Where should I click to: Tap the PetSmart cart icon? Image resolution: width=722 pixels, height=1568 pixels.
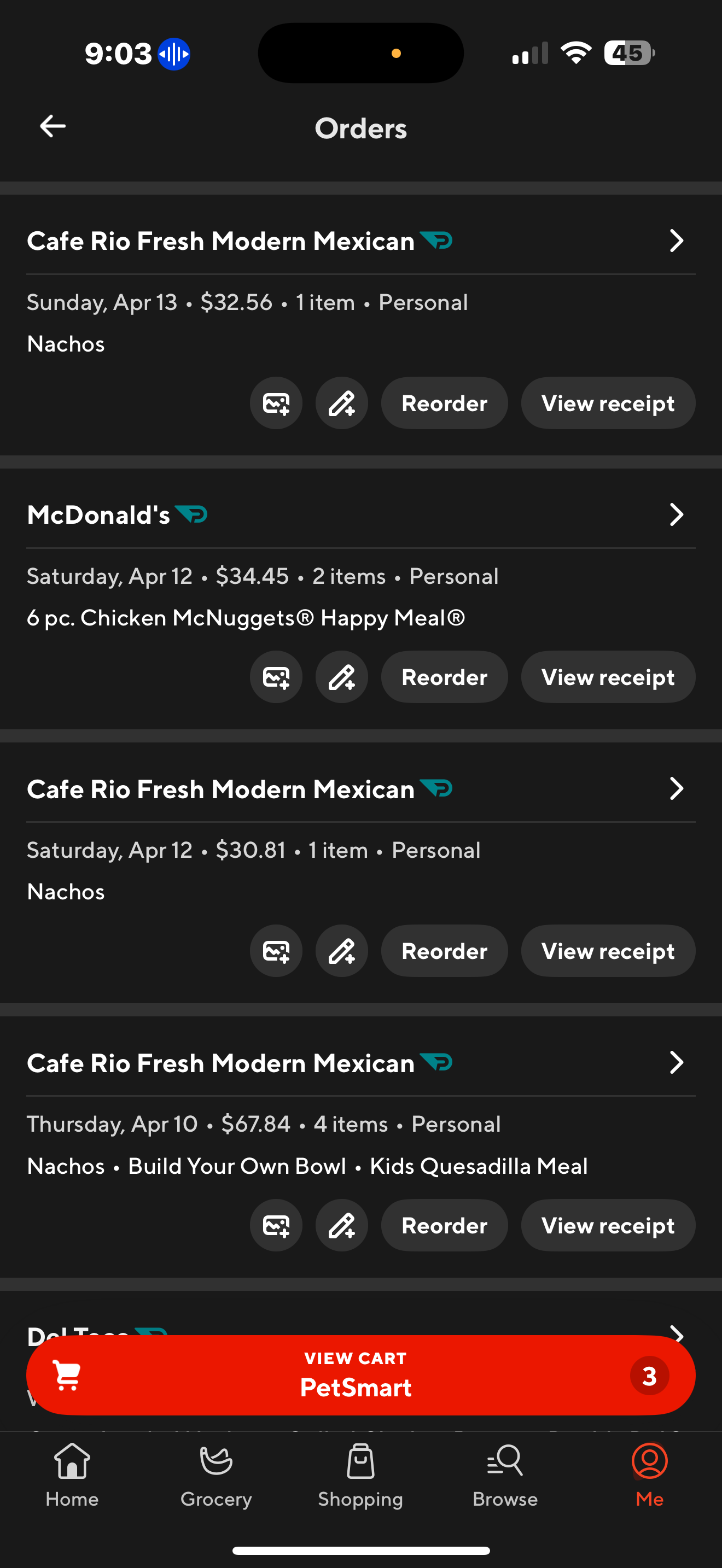coord(67,1374)
